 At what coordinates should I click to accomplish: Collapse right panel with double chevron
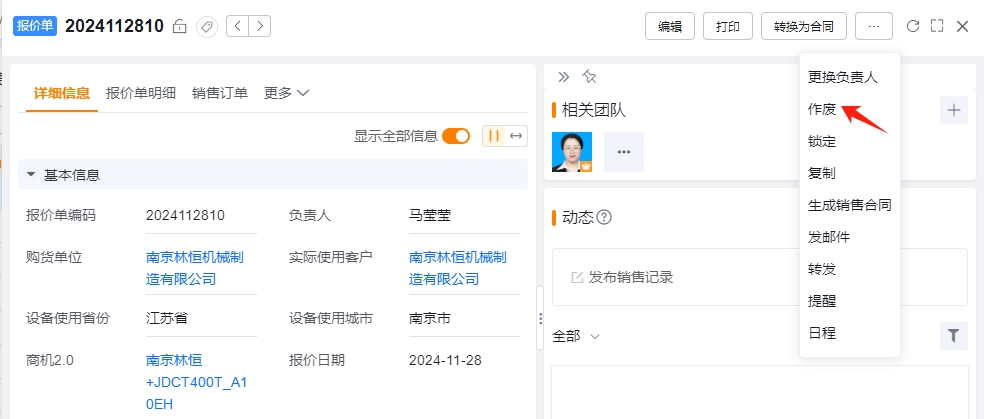pyautogui.click(x=564, y=77)
